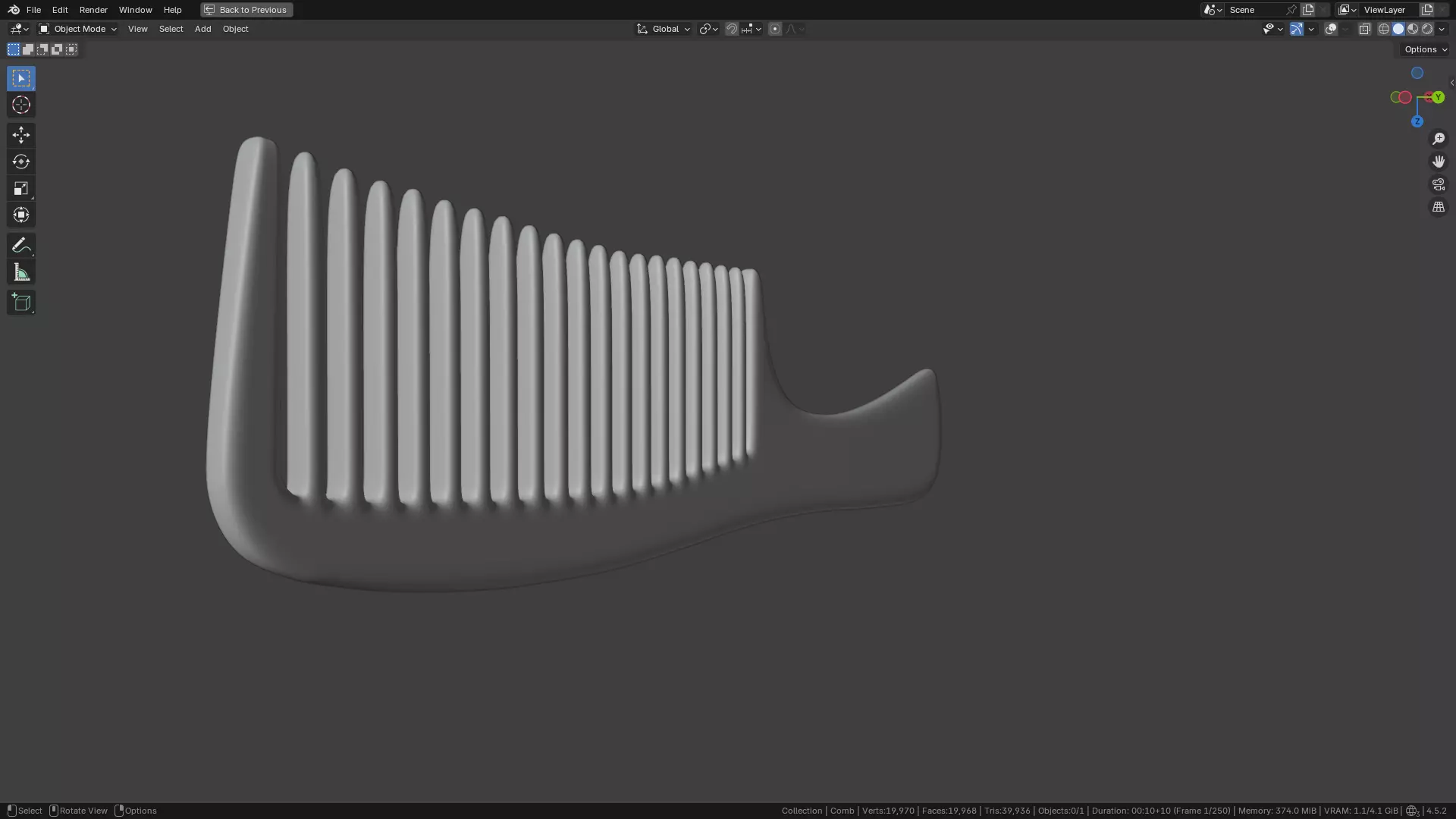Click the blue Z axis gizmo ball

pos(1417,121)
